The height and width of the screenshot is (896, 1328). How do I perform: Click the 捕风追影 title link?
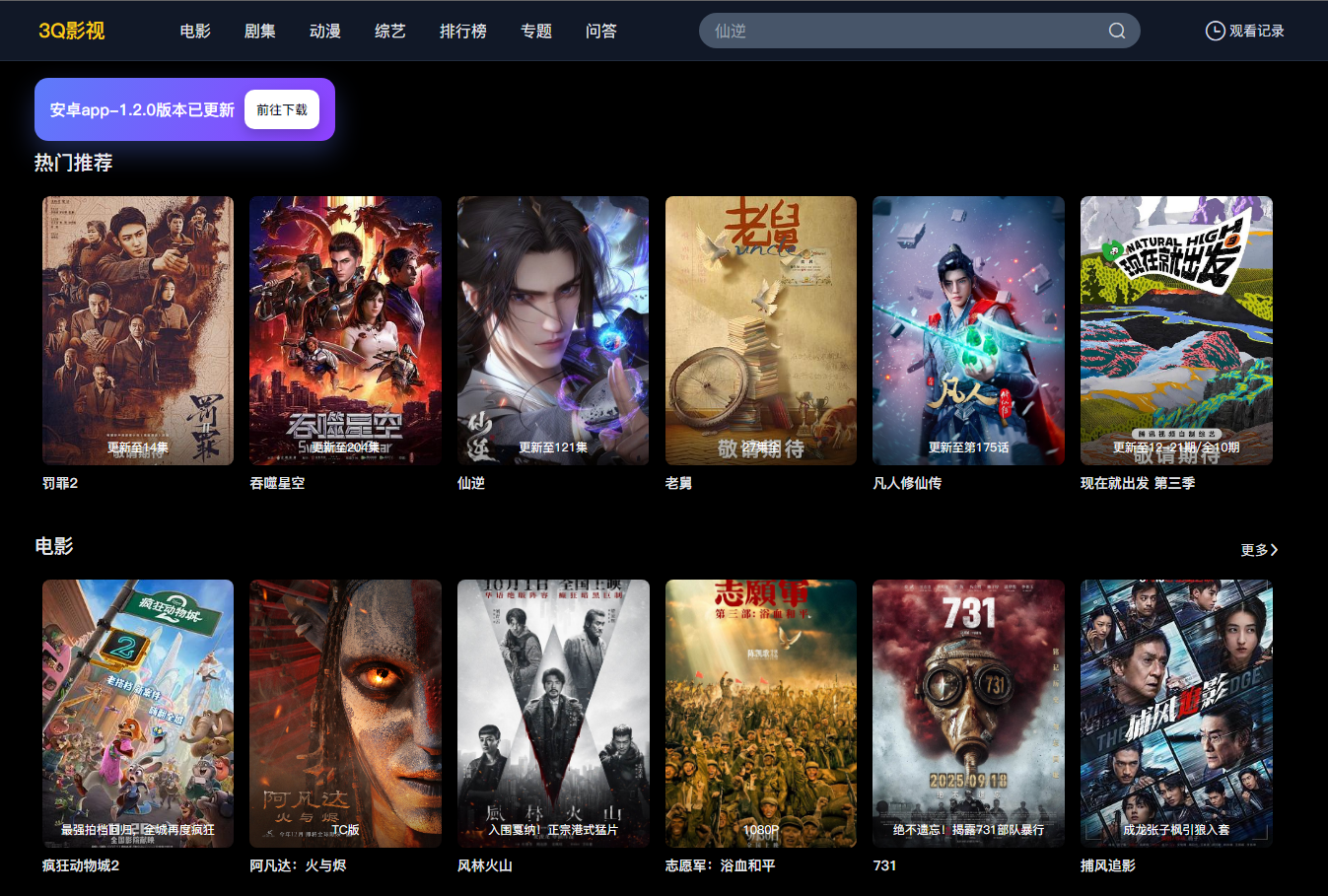[x=1108, y=865]
